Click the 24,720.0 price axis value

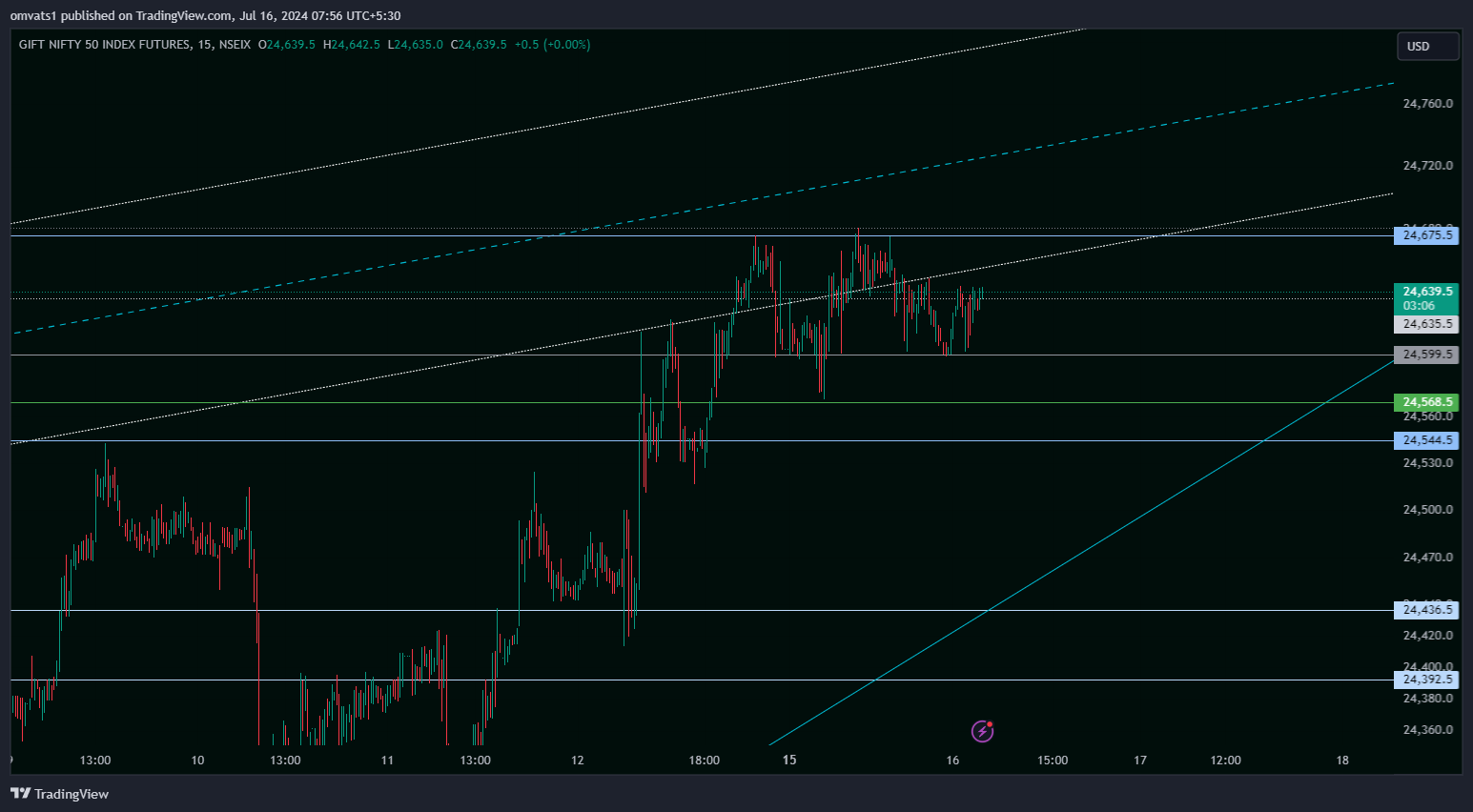[1427, 166]
